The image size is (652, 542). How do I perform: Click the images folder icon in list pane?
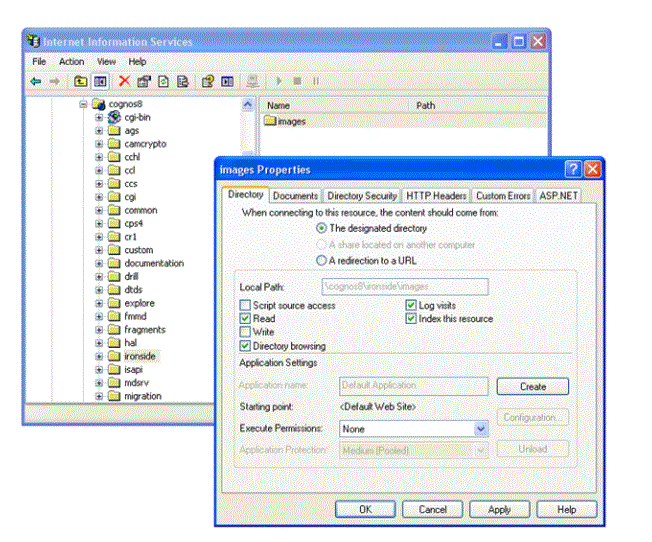270,121
